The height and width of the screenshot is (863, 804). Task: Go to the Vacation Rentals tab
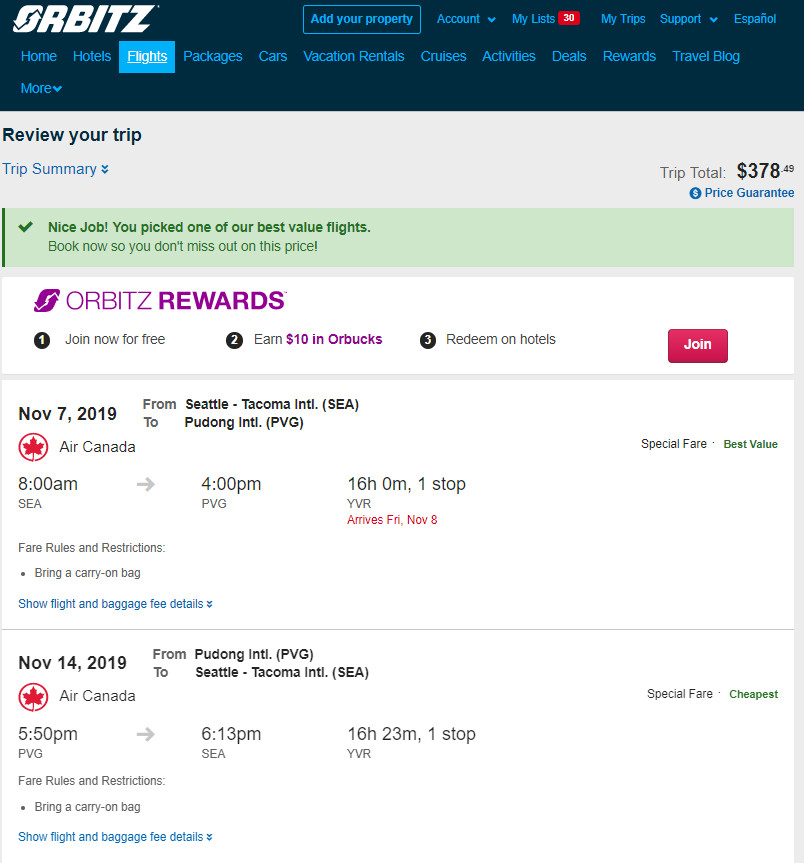click(354, 56)
